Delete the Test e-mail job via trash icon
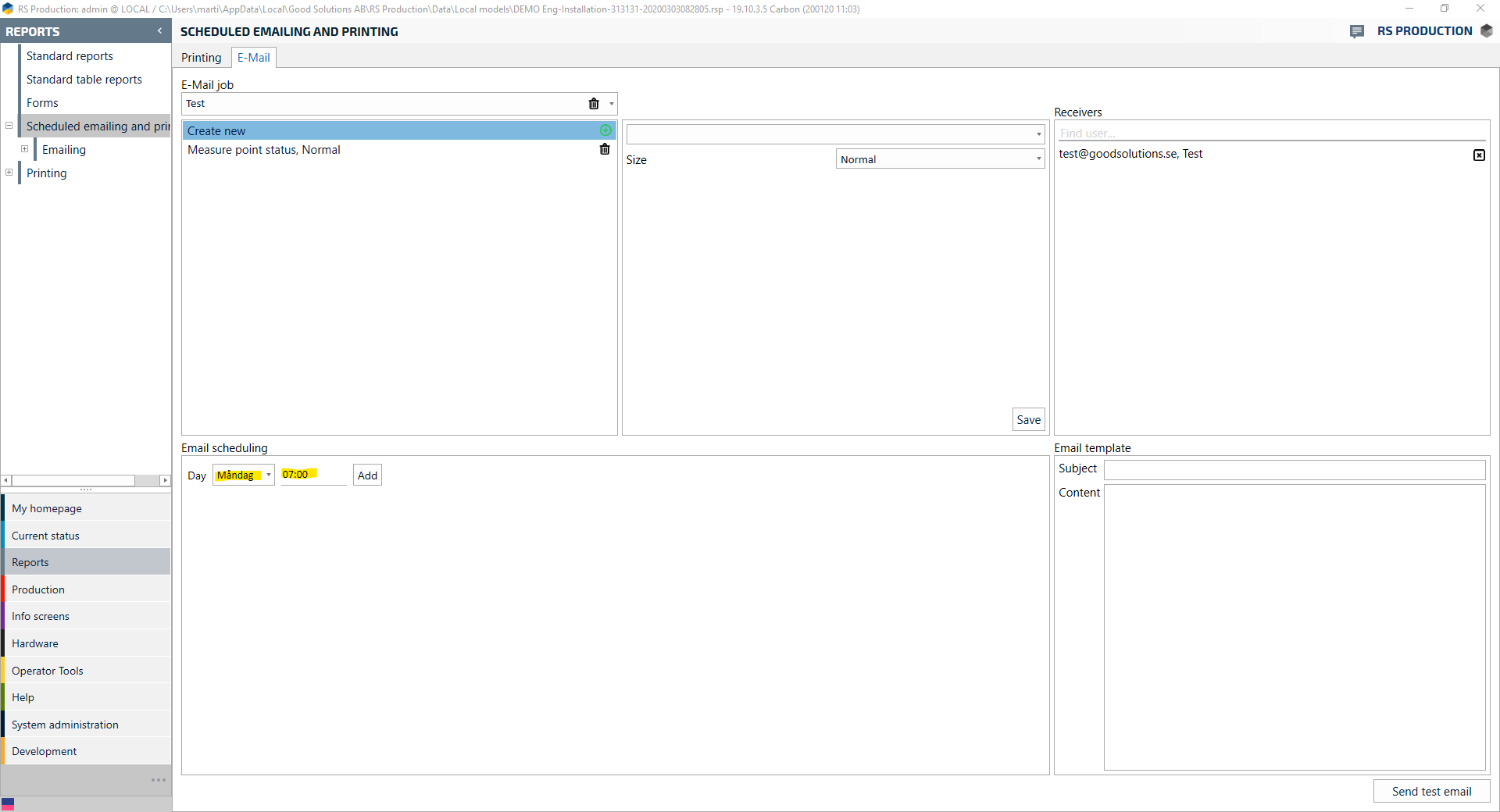 coord(594,104)
